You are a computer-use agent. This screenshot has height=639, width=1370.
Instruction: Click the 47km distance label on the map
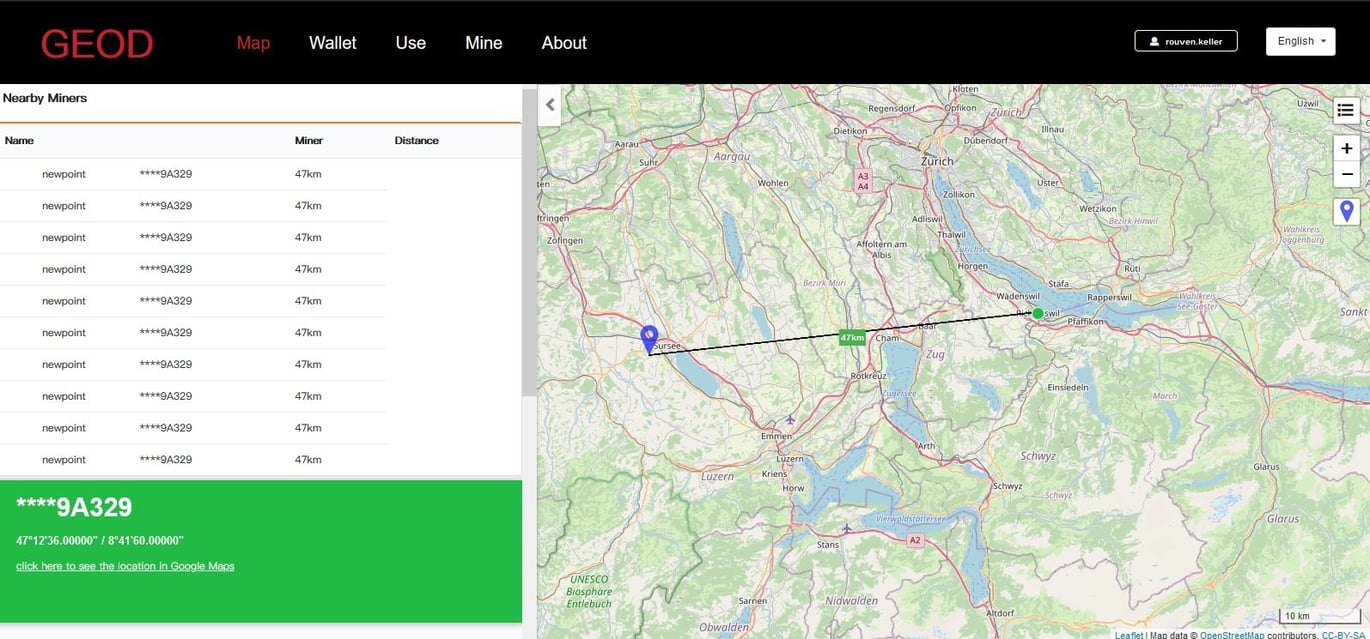[851, 337]
